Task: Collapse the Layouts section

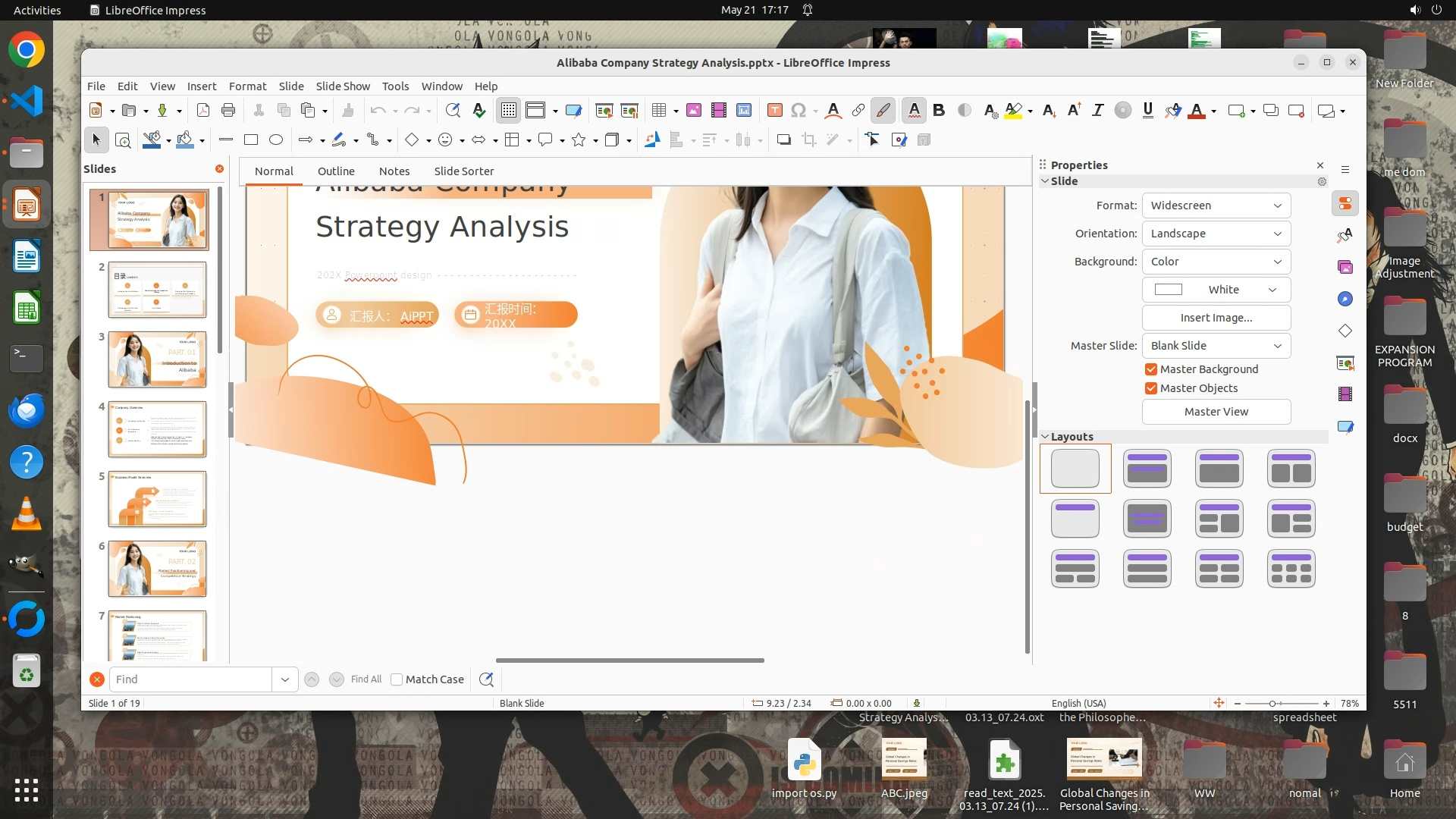Action: (x=1045, y=437)
